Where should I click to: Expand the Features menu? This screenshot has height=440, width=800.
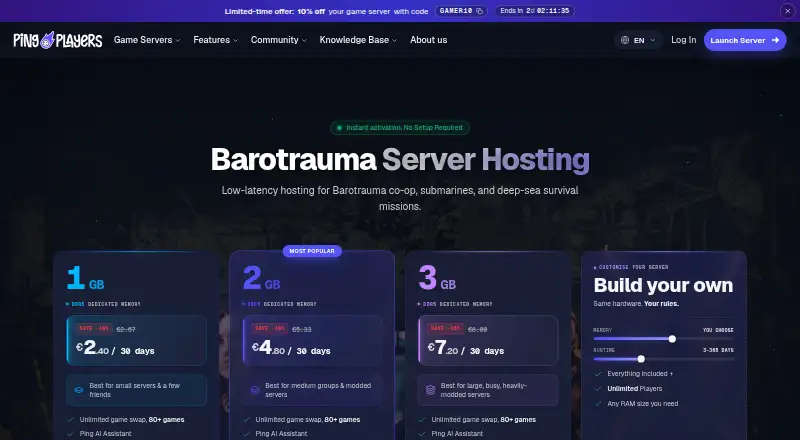tap(215, 40)
